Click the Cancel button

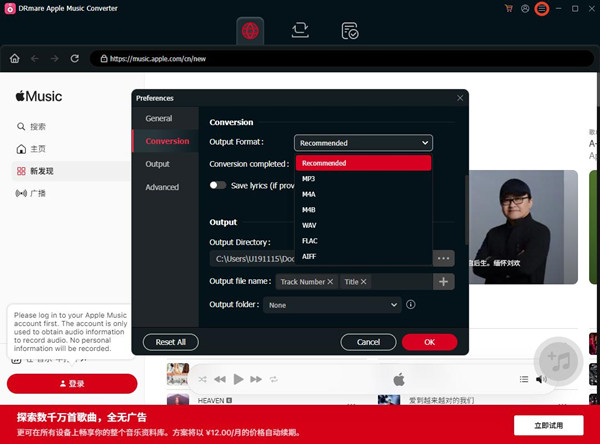coord(368,342)
